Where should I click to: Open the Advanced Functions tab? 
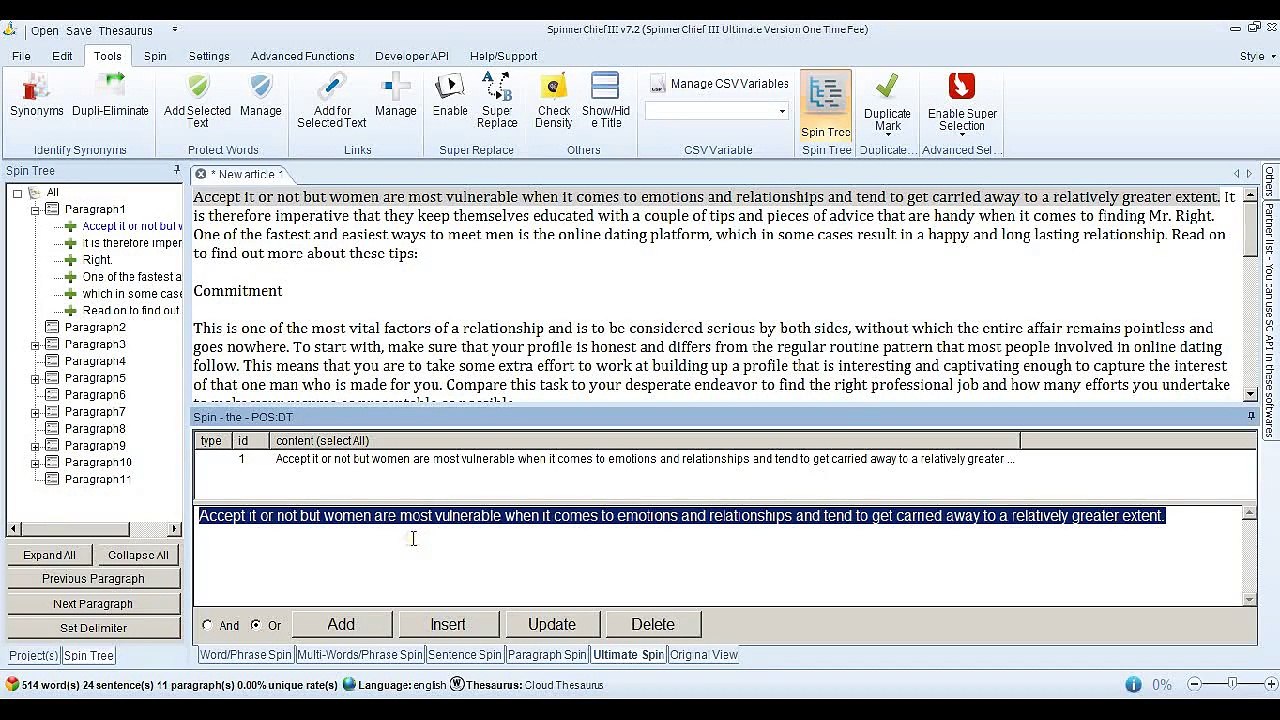point(302,56)
